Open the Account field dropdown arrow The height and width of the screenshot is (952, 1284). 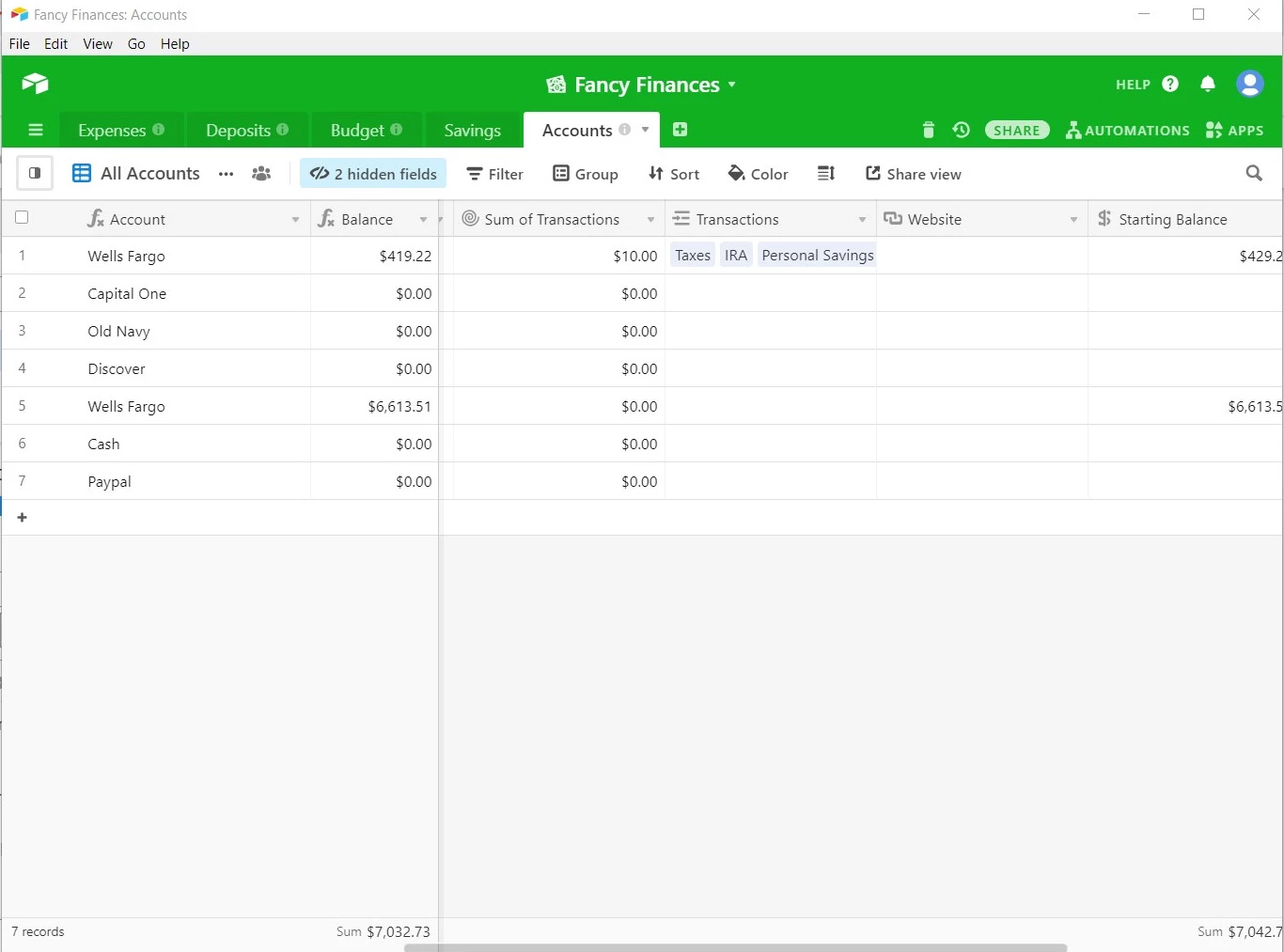pyautogui.click(x=295, y=219)
